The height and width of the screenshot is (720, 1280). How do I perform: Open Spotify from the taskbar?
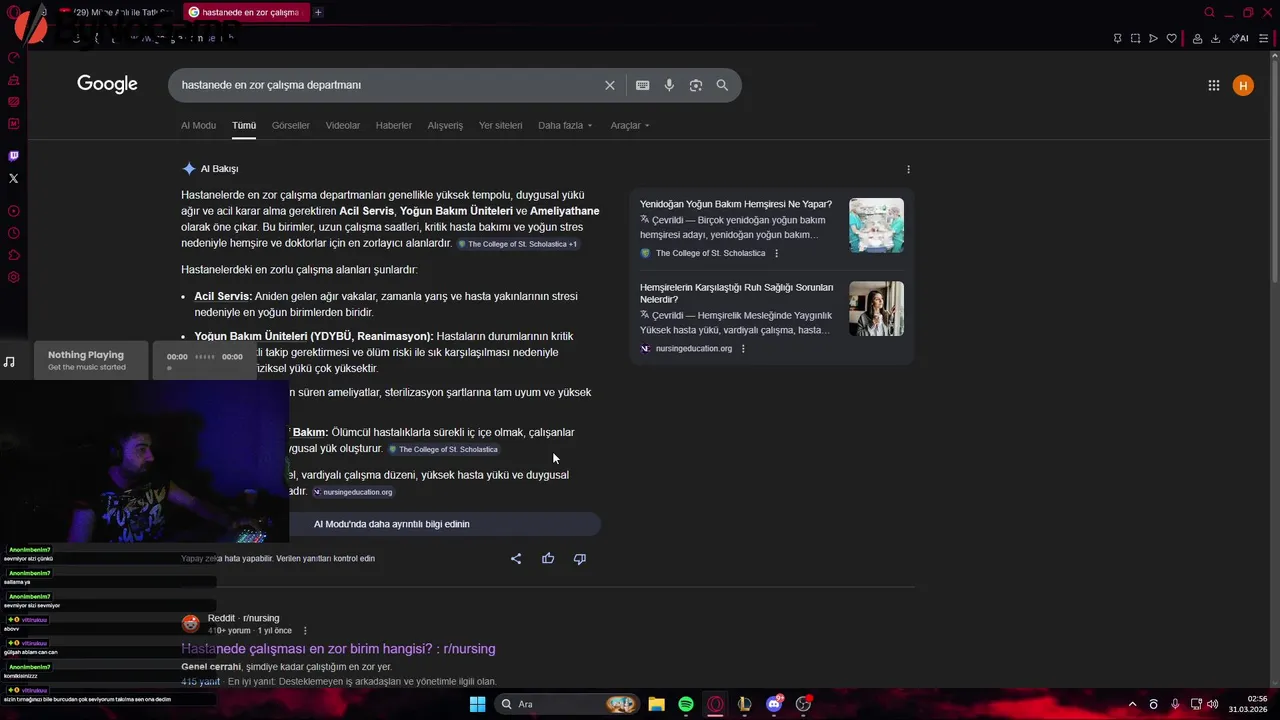(686, 704)
